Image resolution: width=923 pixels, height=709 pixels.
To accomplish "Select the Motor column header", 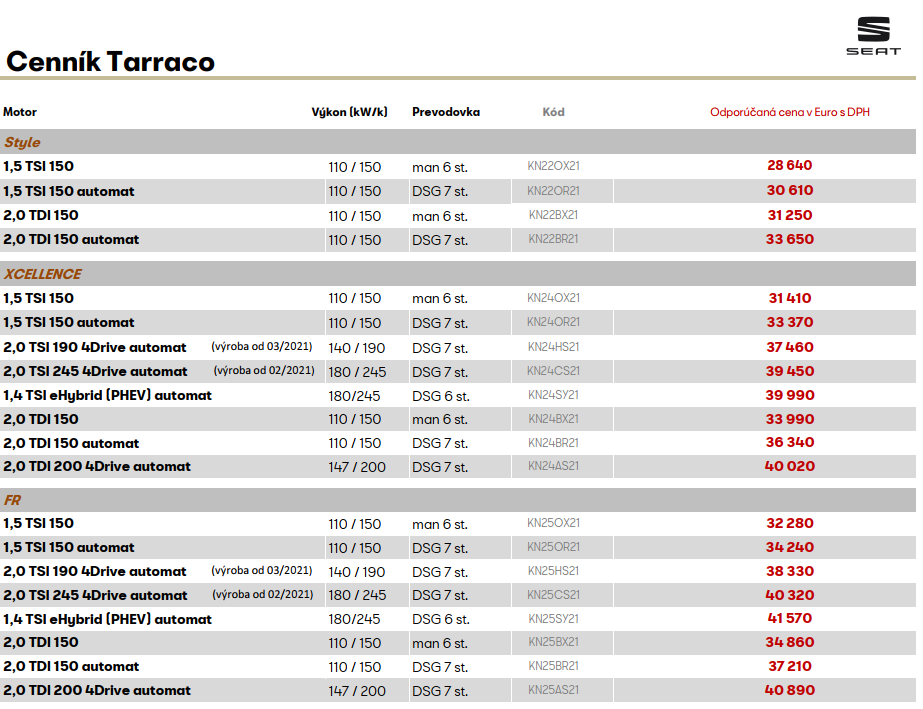I will click(20, 112).
